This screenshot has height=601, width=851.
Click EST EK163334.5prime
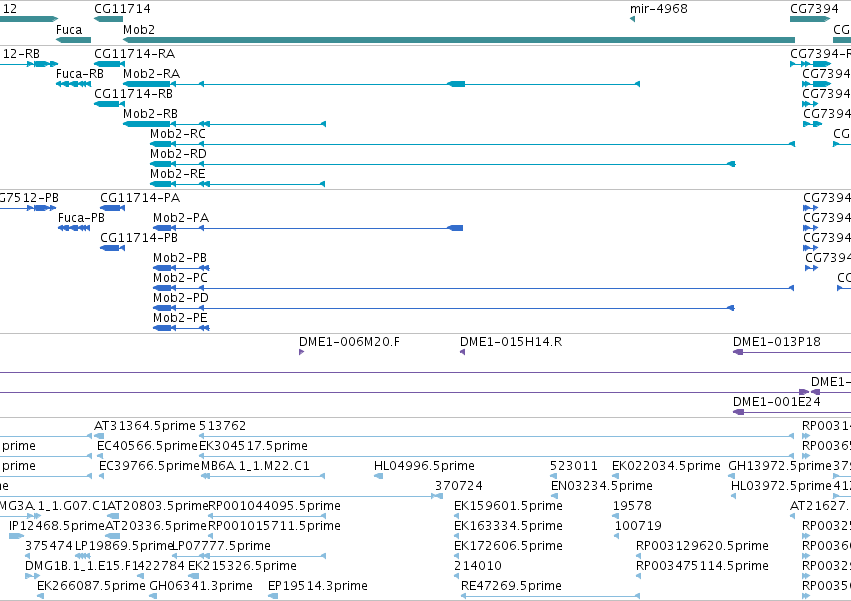[x=457, y=536]
